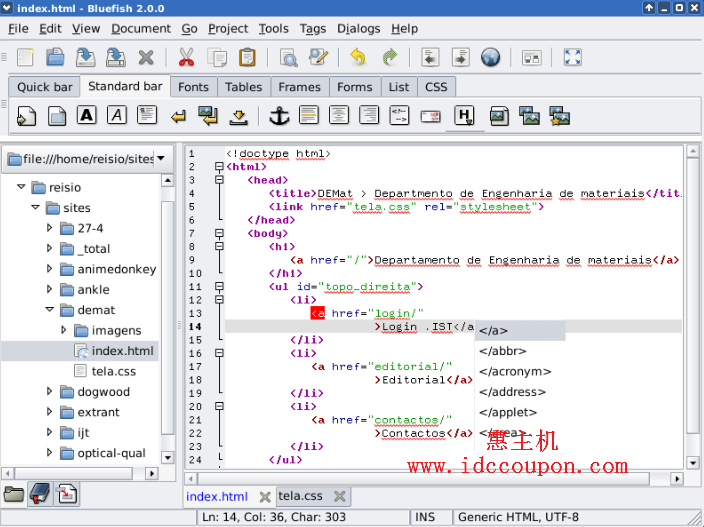Insert italic tag with the italic A icon

(x=117, y=115)
